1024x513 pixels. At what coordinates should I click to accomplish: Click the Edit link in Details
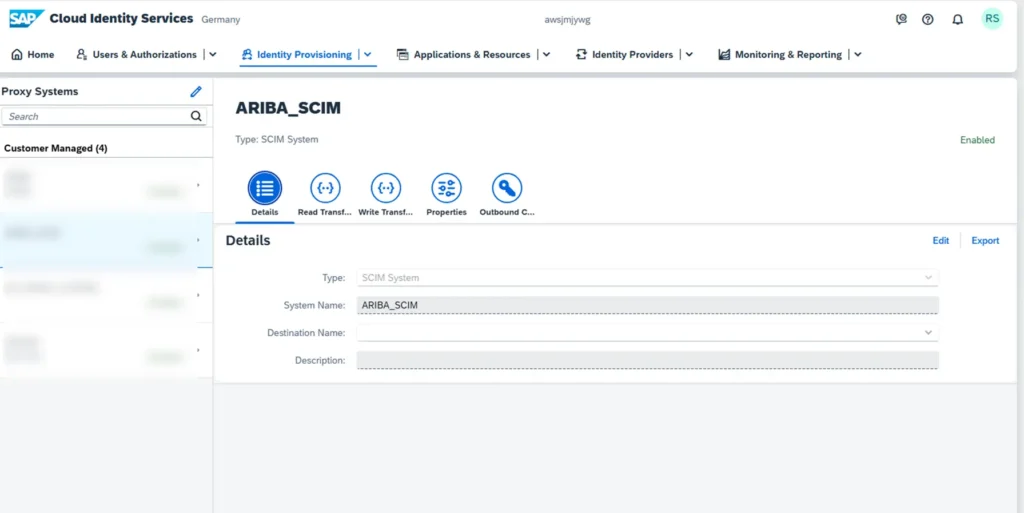pyautogui.click(x=940, y=241)
